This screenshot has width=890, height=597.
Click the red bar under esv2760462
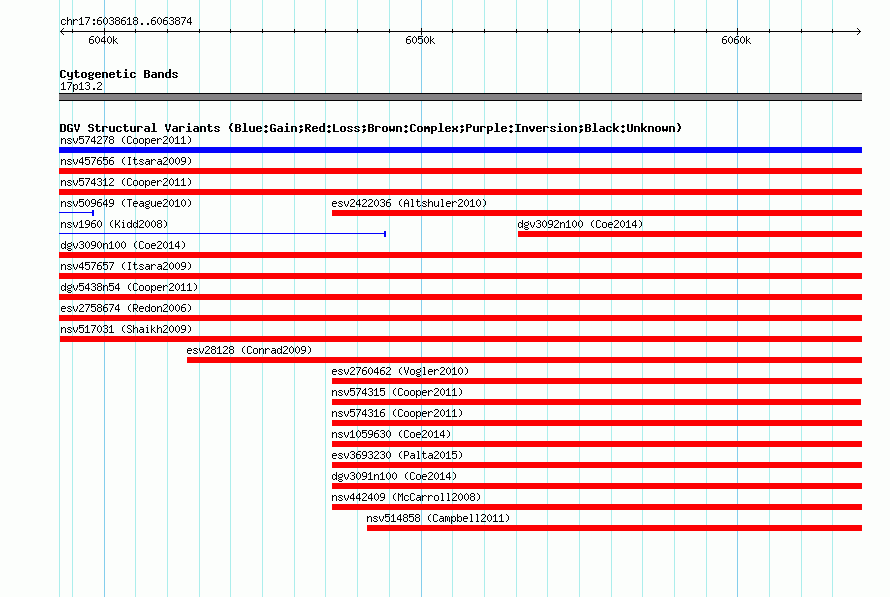[597, 381]
